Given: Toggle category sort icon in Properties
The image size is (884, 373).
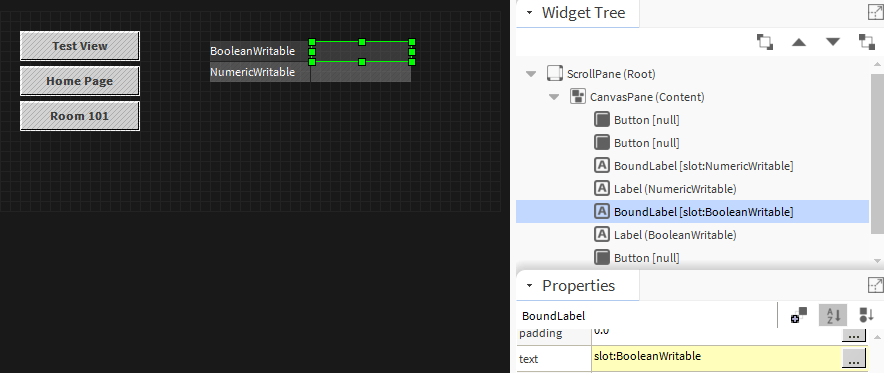Looking at the screenshot, I should [866, 316].
